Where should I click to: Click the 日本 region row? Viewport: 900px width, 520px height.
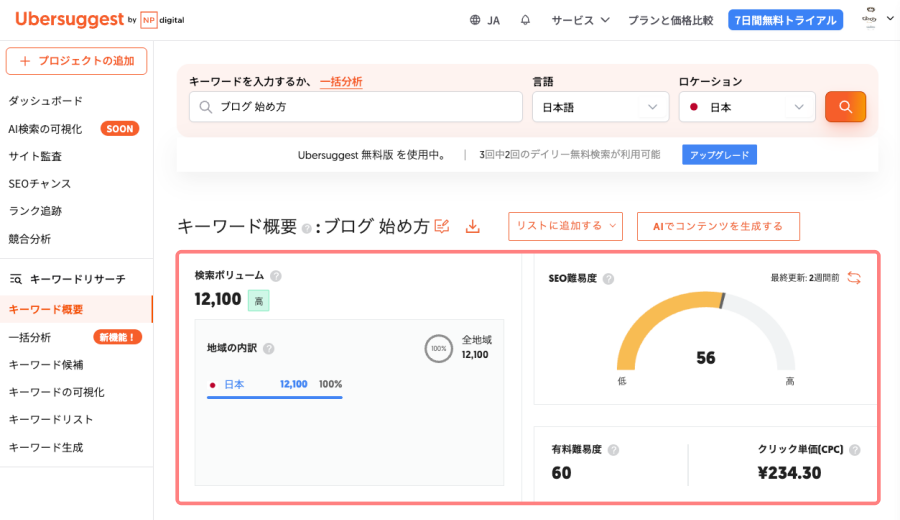275,384
